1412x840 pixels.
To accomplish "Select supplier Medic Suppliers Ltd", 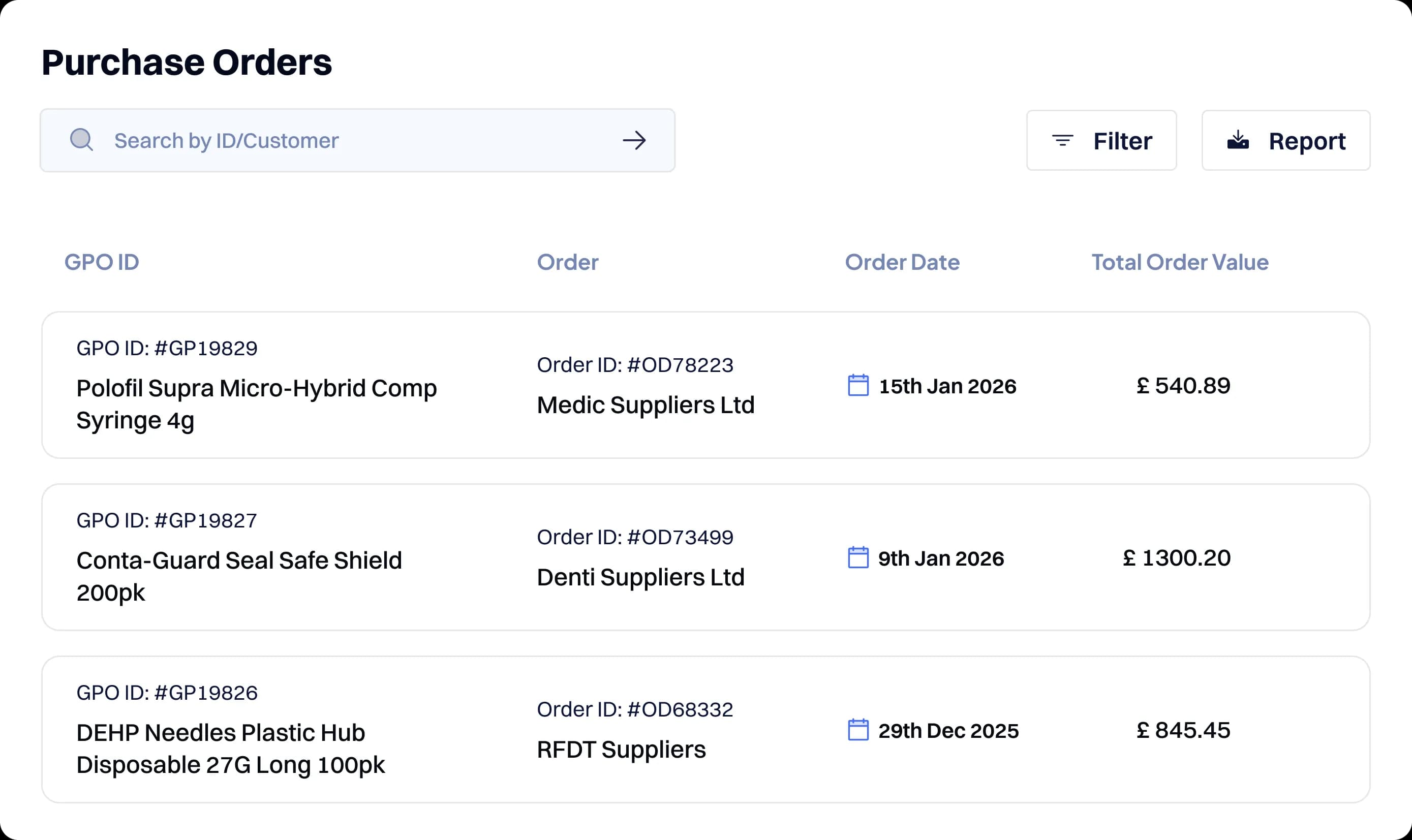I will coord(646,405).
